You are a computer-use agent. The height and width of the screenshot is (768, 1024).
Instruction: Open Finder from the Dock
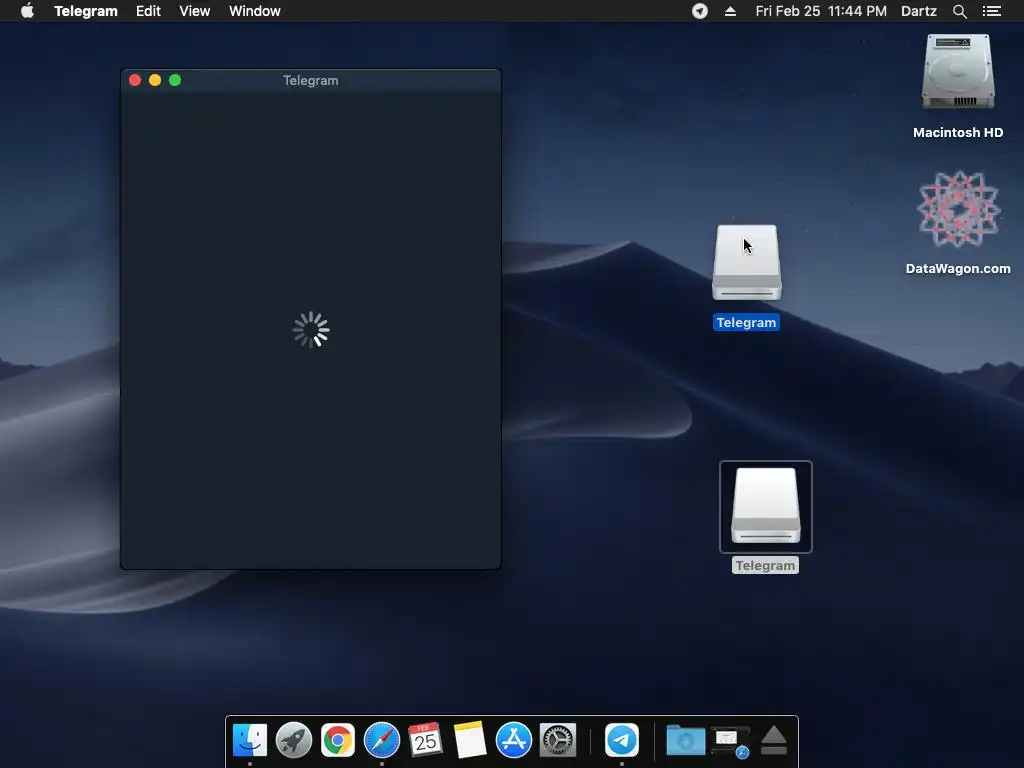tap(249, 740)
